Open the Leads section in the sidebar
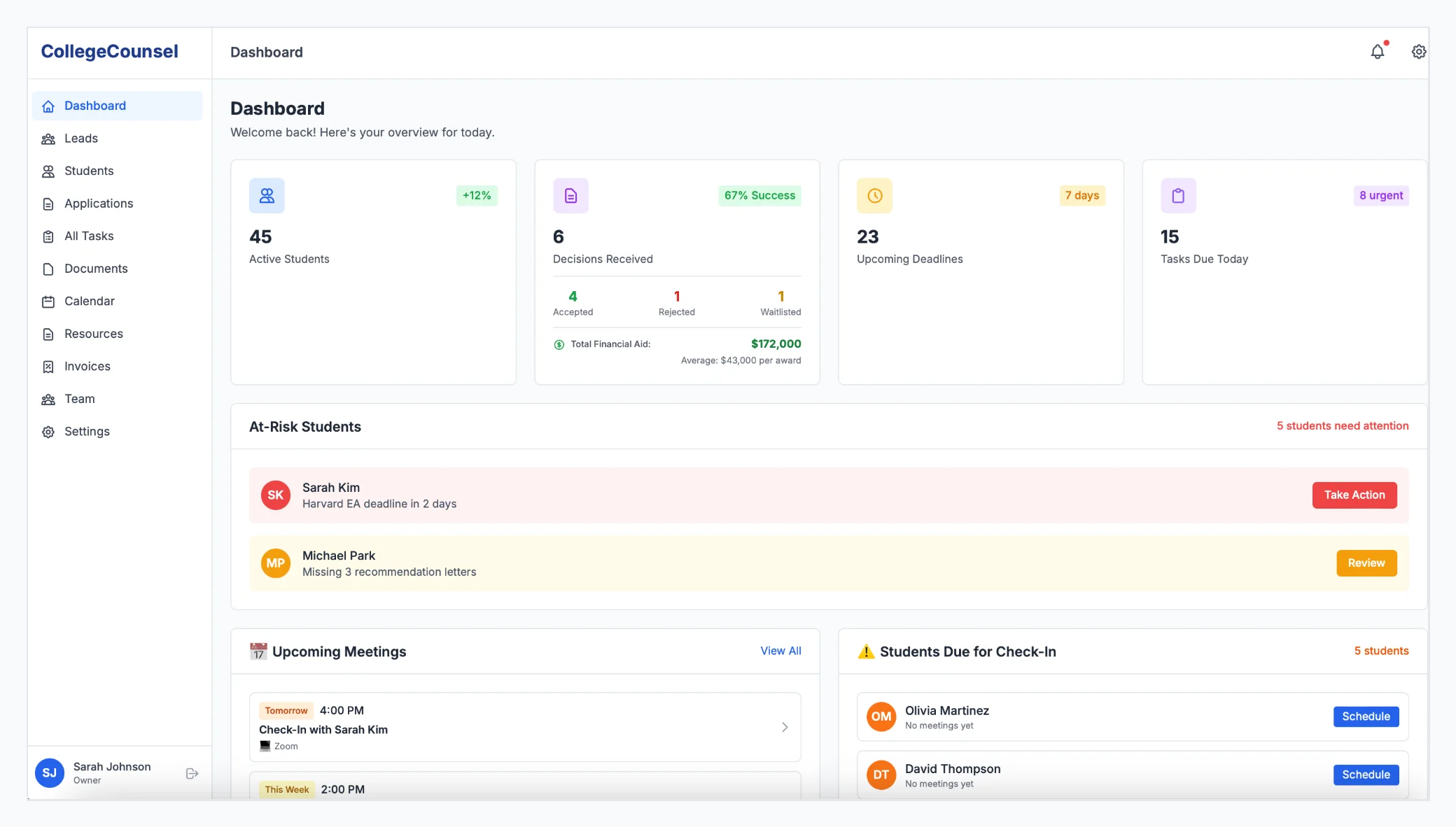Viewport: 1456px width, 827px height. pos(80,138)
